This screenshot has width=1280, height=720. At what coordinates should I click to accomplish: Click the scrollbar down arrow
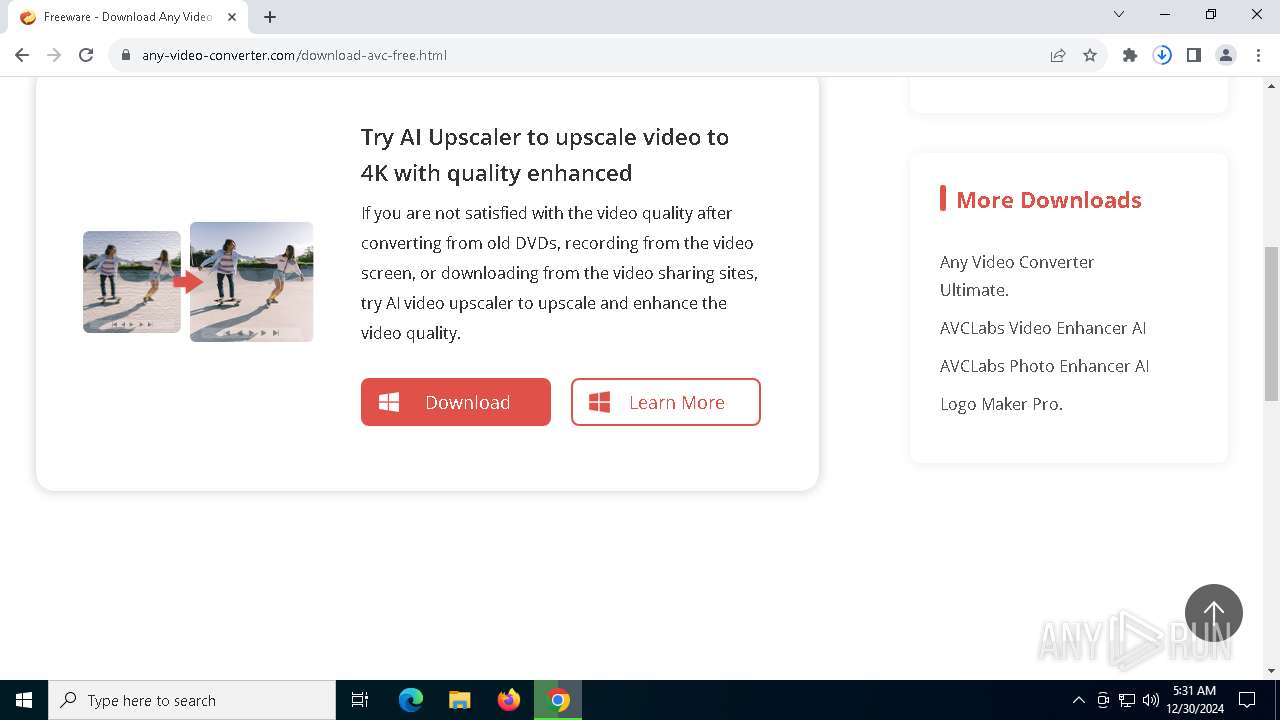[1271, 671]
